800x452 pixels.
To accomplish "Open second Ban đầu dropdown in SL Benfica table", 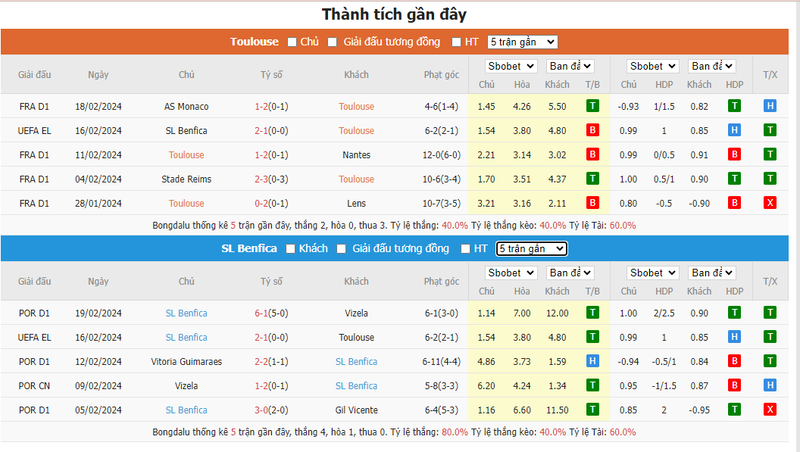I will (712, 273).
